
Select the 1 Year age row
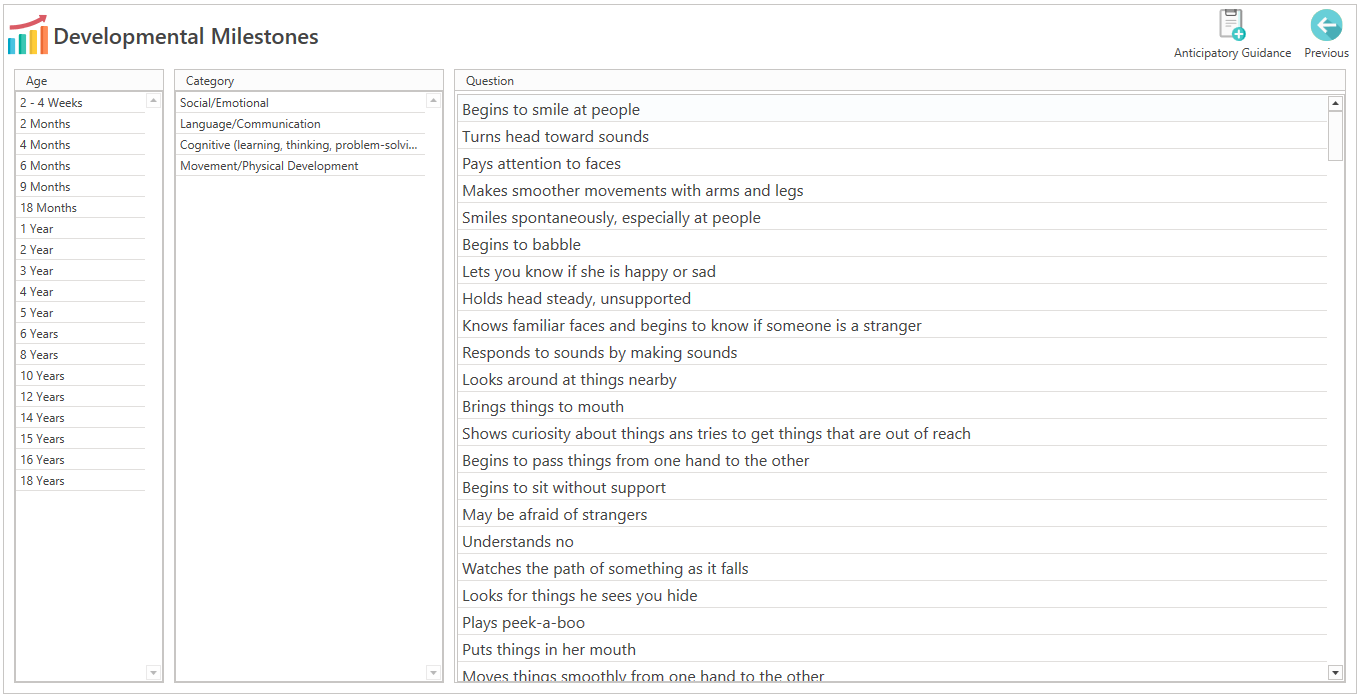[80, 229]
